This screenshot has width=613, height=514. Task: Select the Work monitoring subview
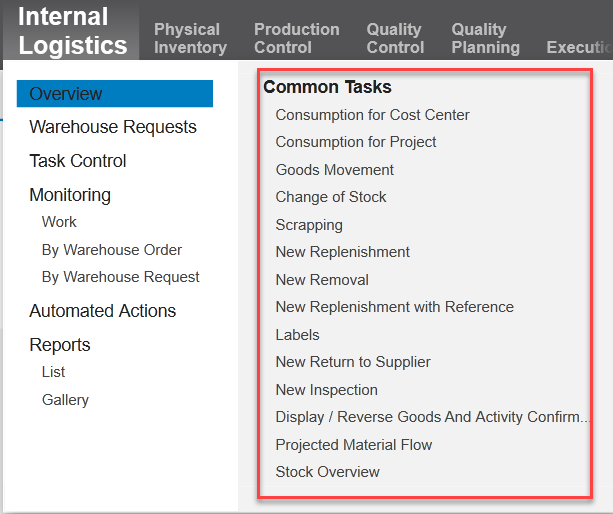59,222
